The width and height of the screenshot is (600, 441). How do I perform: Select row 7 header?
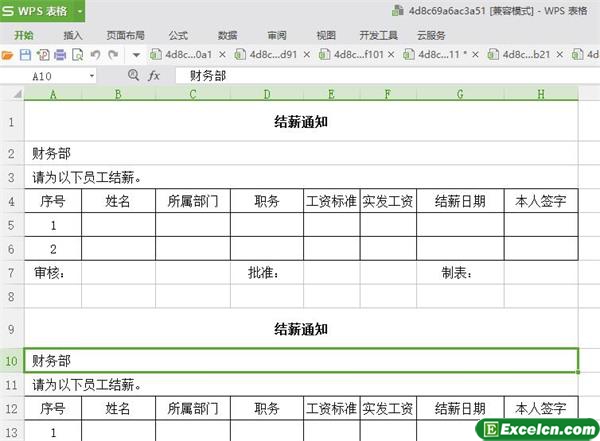[x=11, y=273]
